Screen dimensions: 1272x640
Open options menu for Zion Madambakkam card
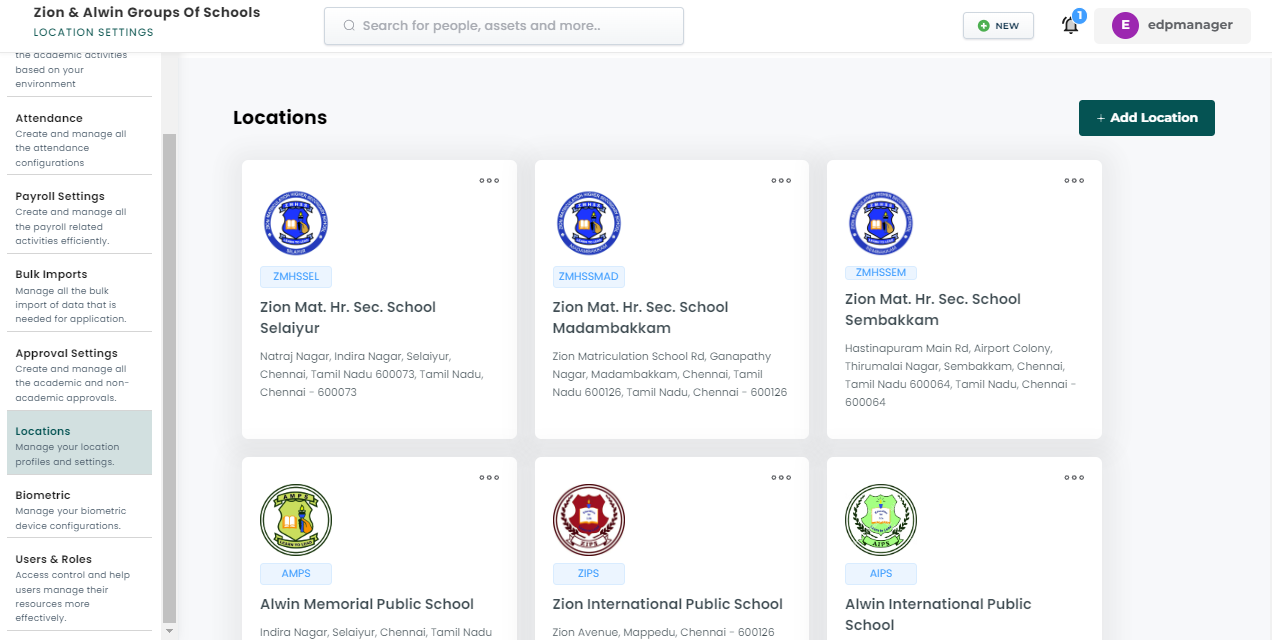pos(781,181)
